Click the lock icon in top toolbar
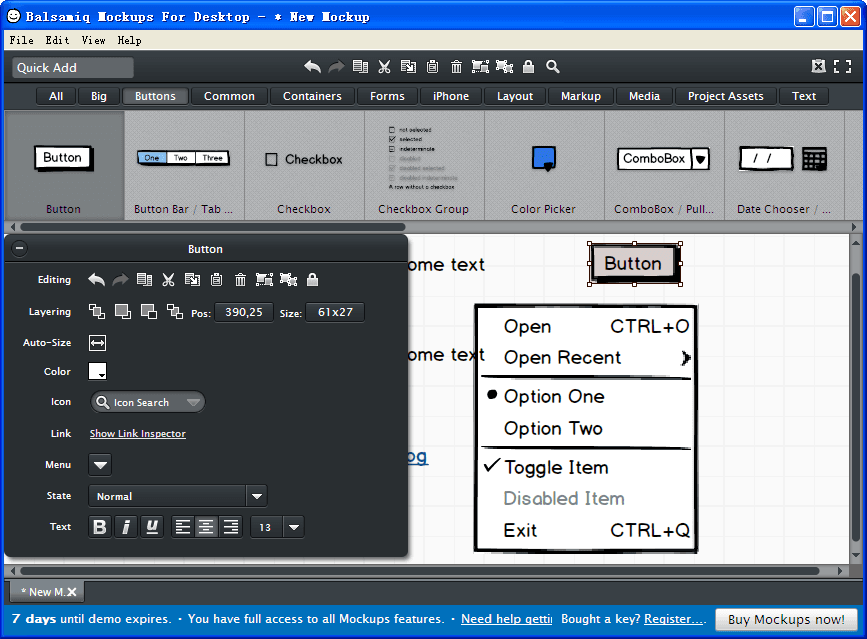The height and width of the screenshot is (639, 867). [x=528, y=67]
